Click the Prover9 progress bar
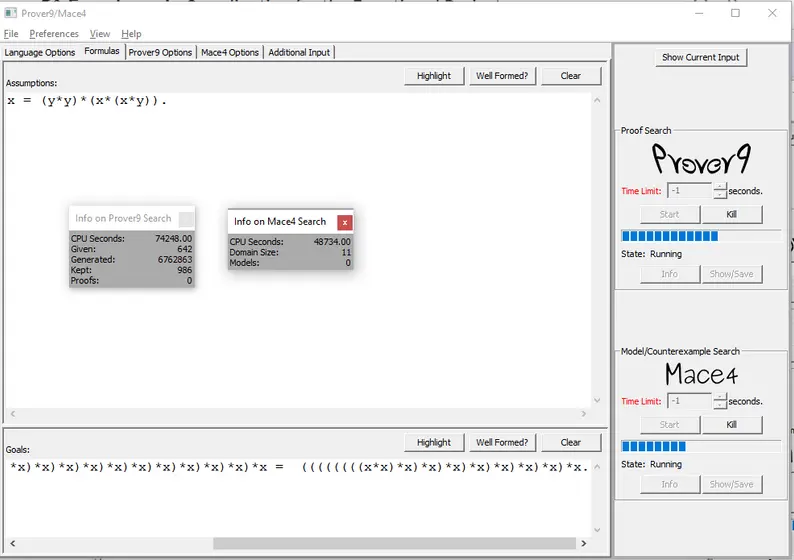Image resolution: width=794 pixels, height=560 pixels. click(x=701, y=236)
